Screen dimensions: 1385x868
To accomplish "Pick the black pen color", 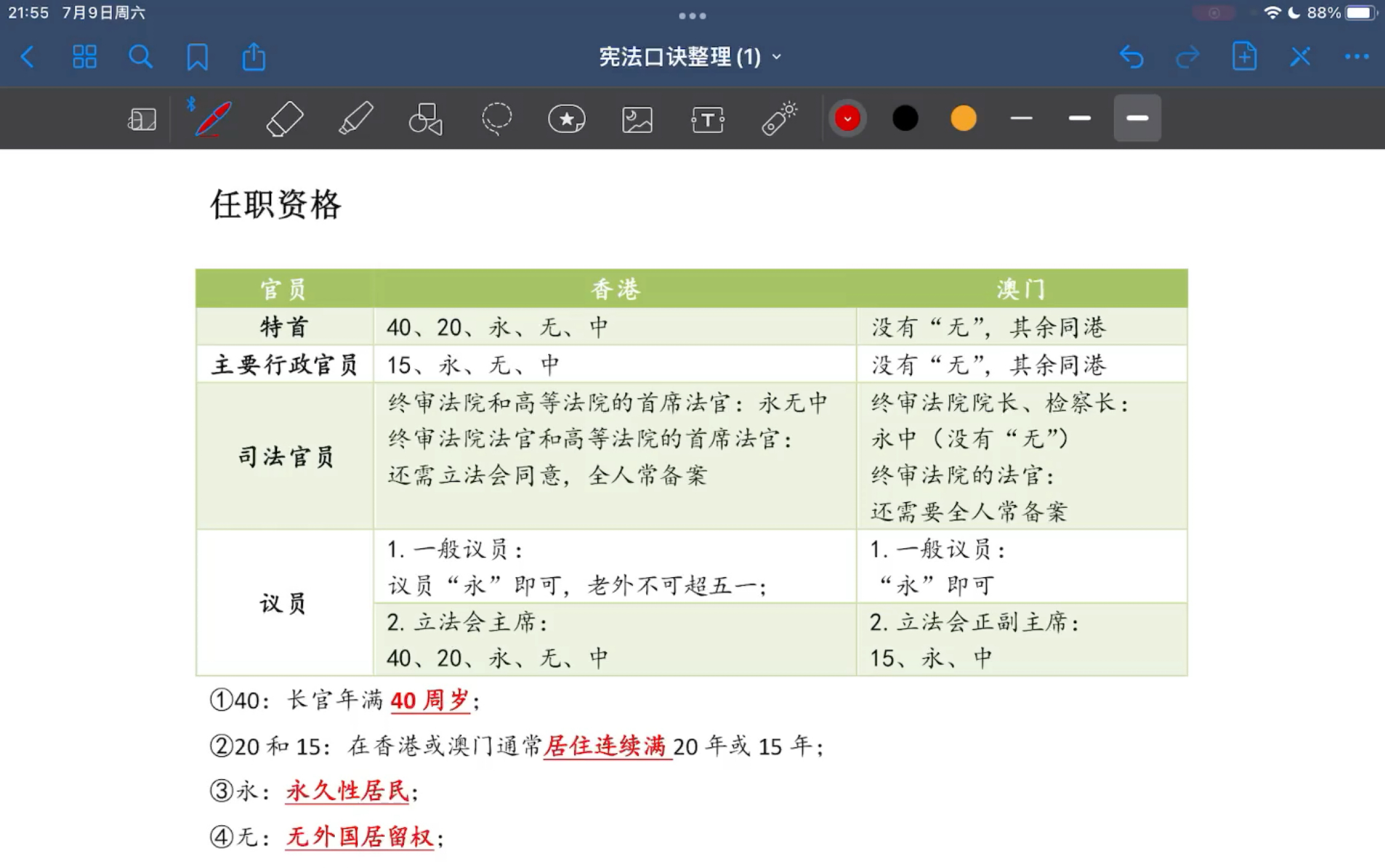I will click(905, 118).
